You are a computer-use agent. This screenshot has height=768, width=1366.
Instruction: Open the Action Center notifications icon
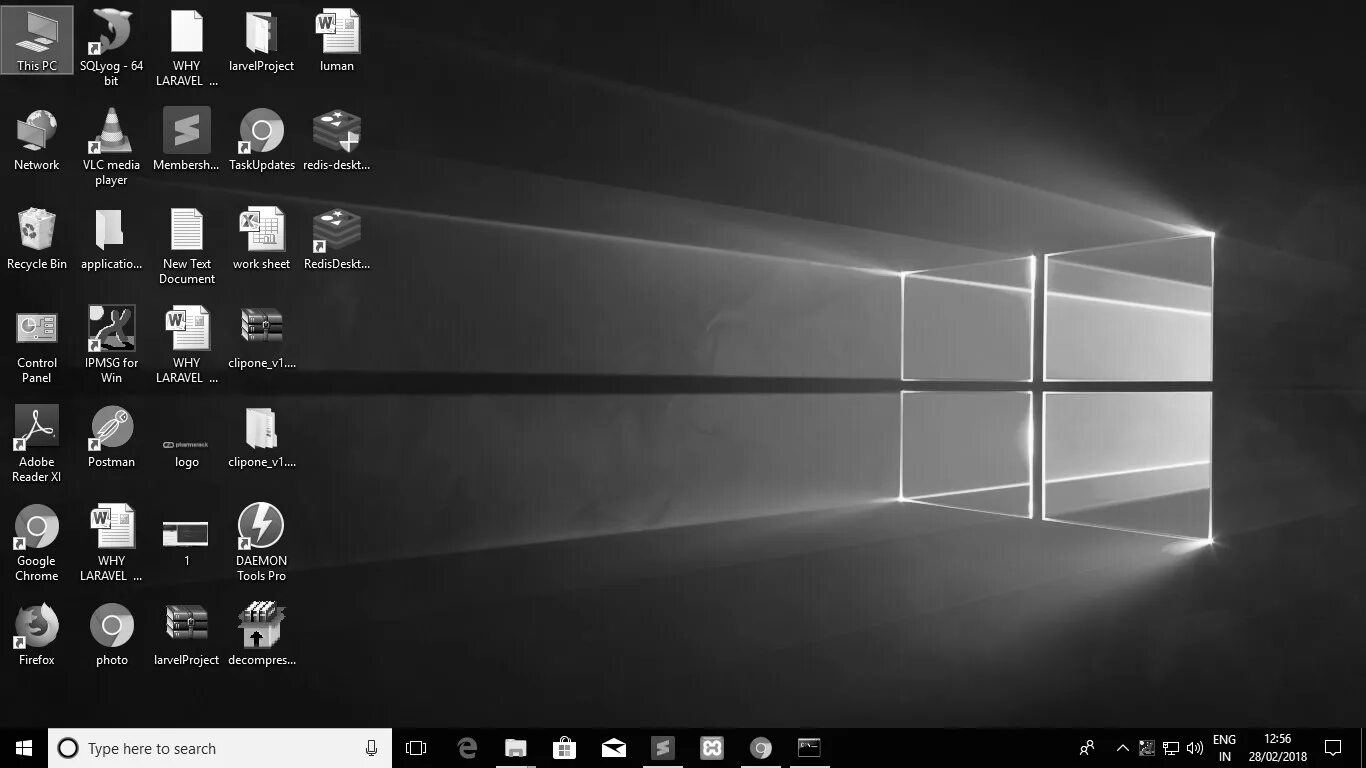tap(1333, 748)
